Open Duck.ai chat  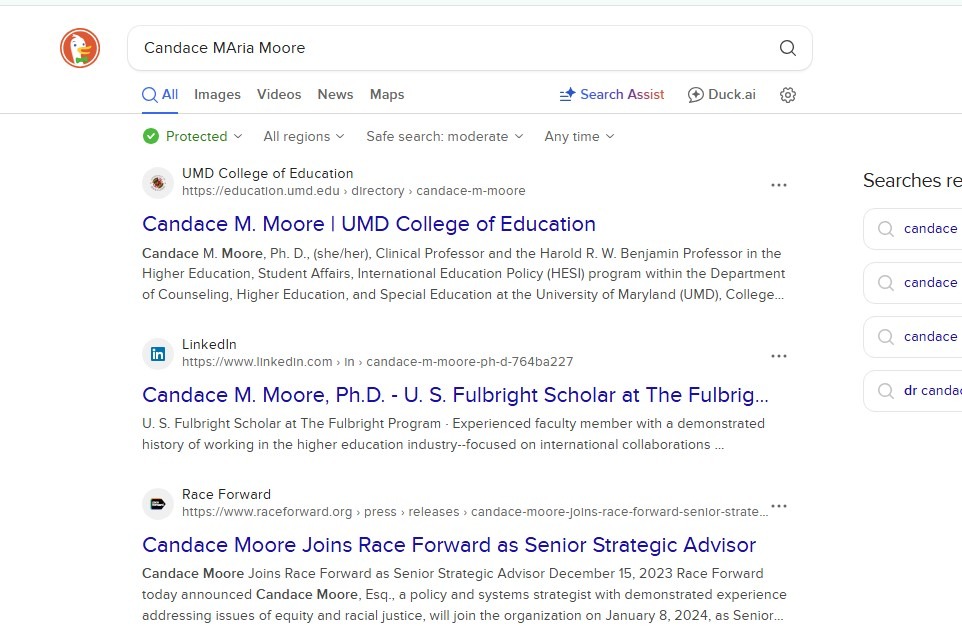pyautogui.click(x=721, y=95)
